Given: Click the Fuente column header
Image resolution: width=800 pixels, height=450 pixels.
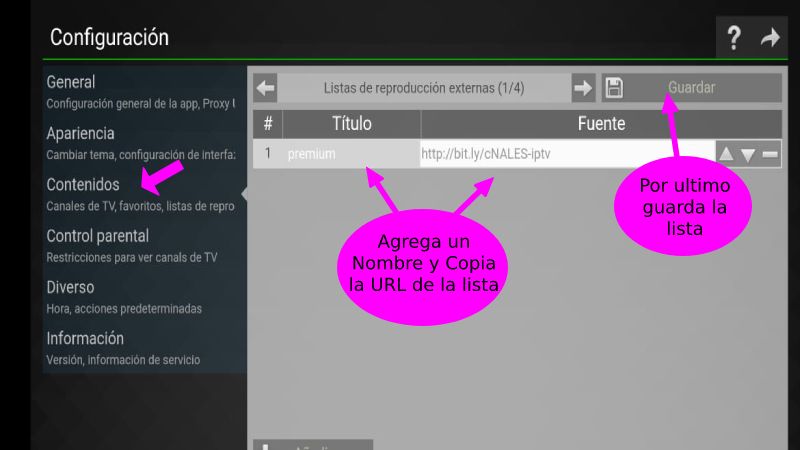Looking at the screenshot, I should pyautogui.click(x=601, y=124).
